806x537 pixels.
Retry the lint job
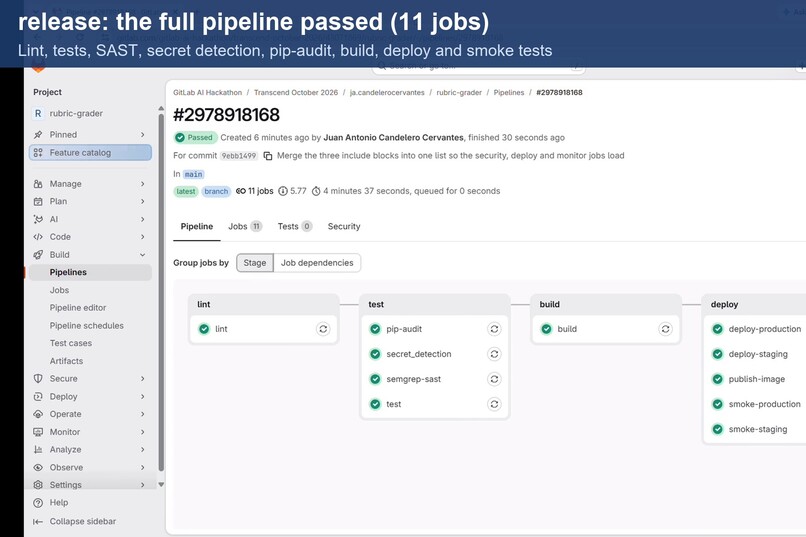click(x=323, y=329)
